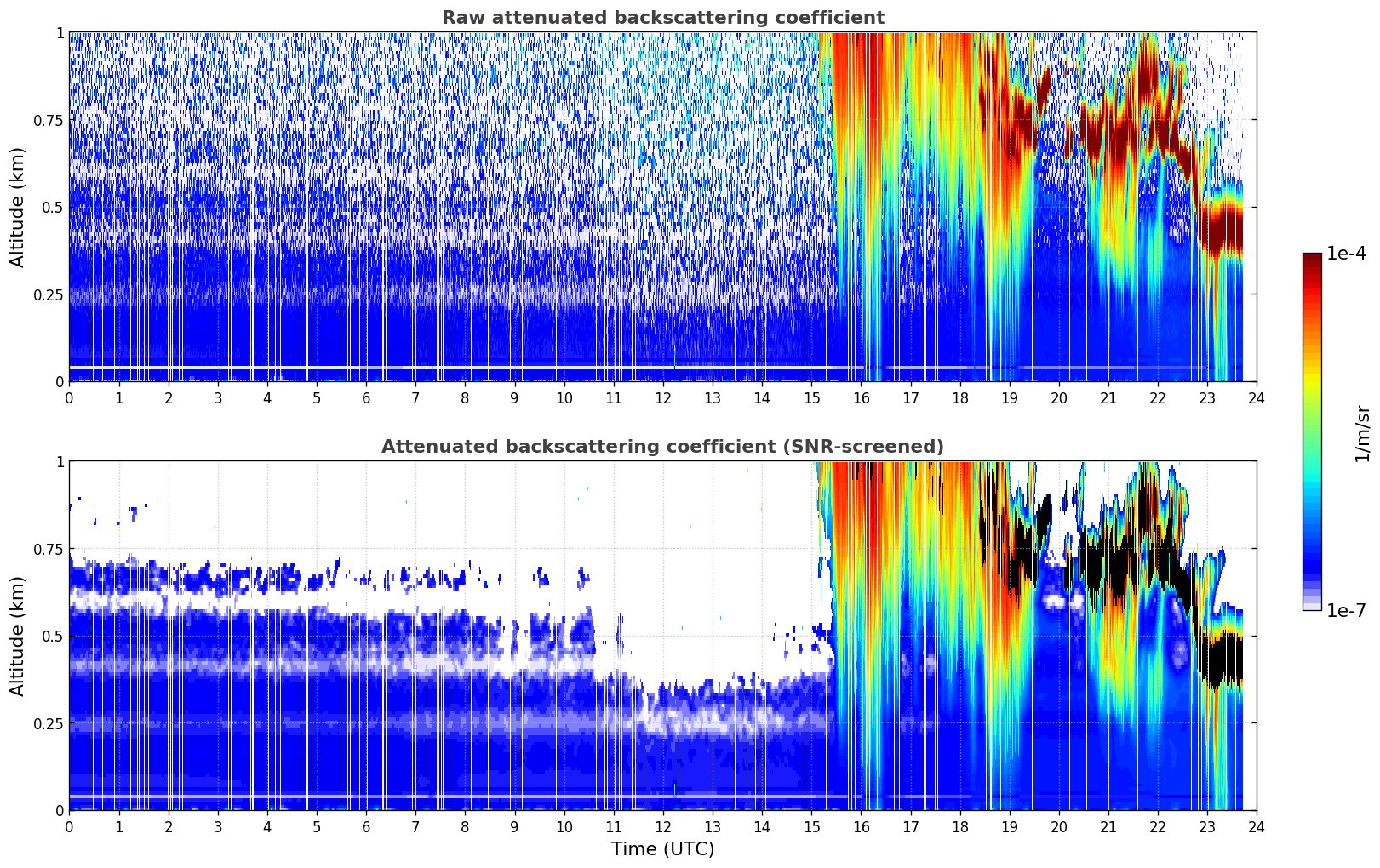Click the lower plot's 'Altitude (km)' label

tap(18, 636)
